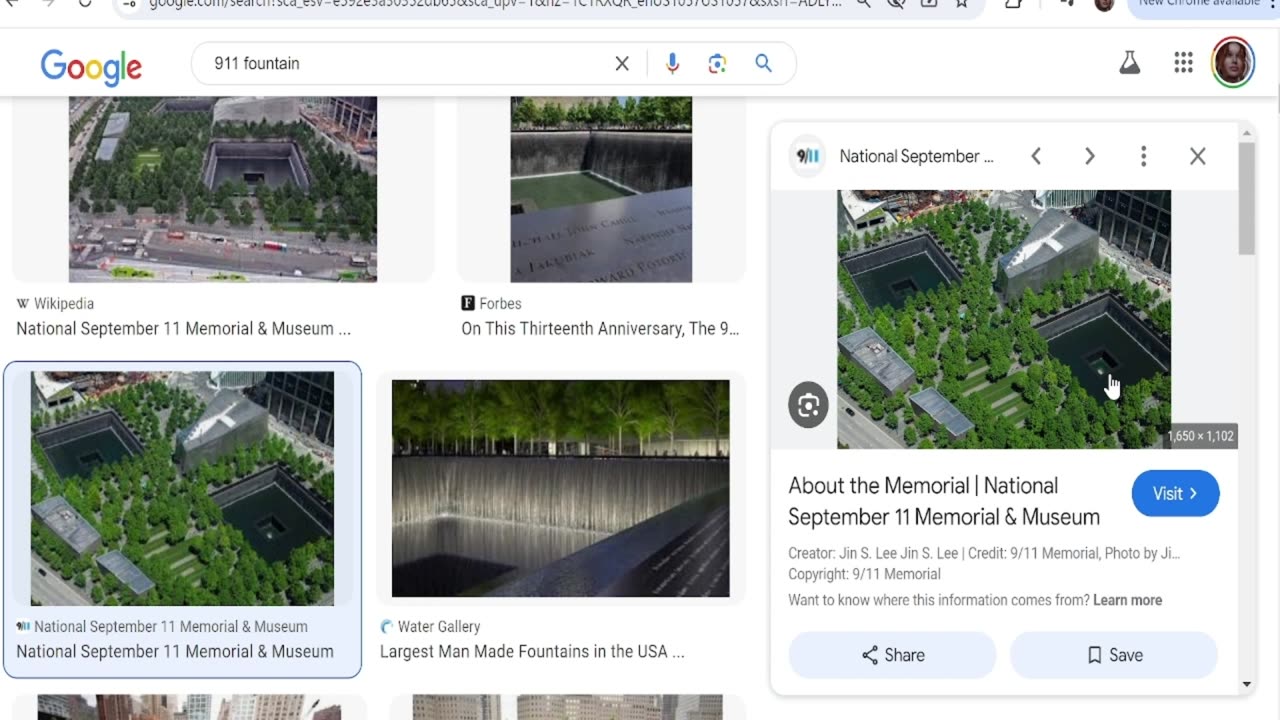The height and width of the screenshot is (720, 1280).
Task: Open the Wikipedia memorial aerial thumbnail
Action: tap(223, 189)
